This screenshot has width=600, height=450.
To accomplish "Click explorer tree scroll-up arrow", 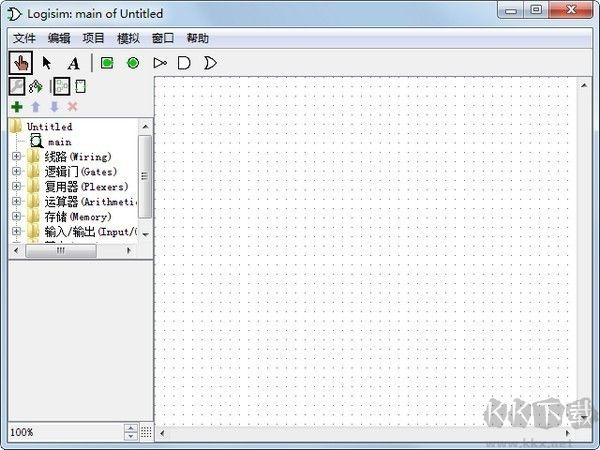I will coord(145,126).
